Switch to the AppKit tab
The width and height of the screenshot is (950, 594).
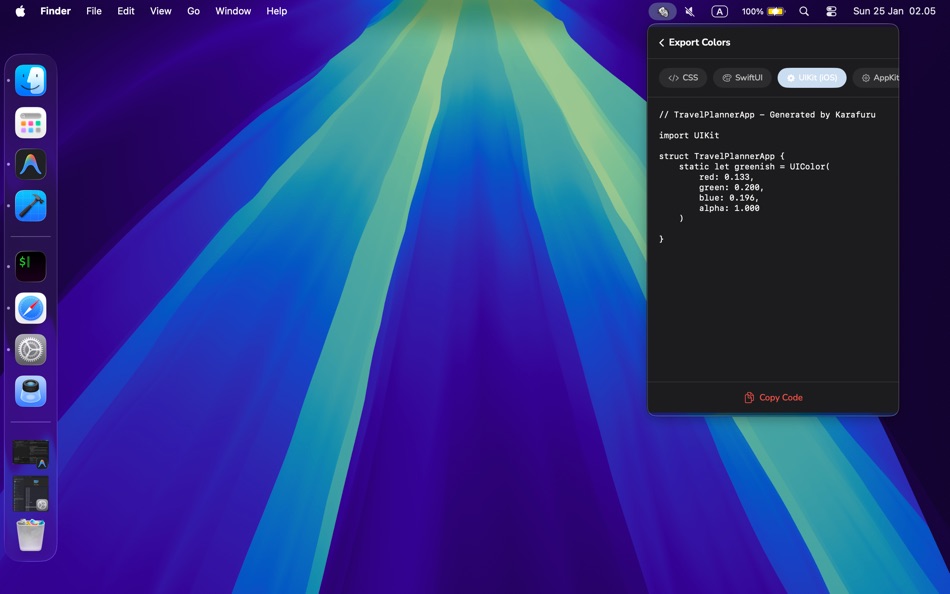coord(878,77)
